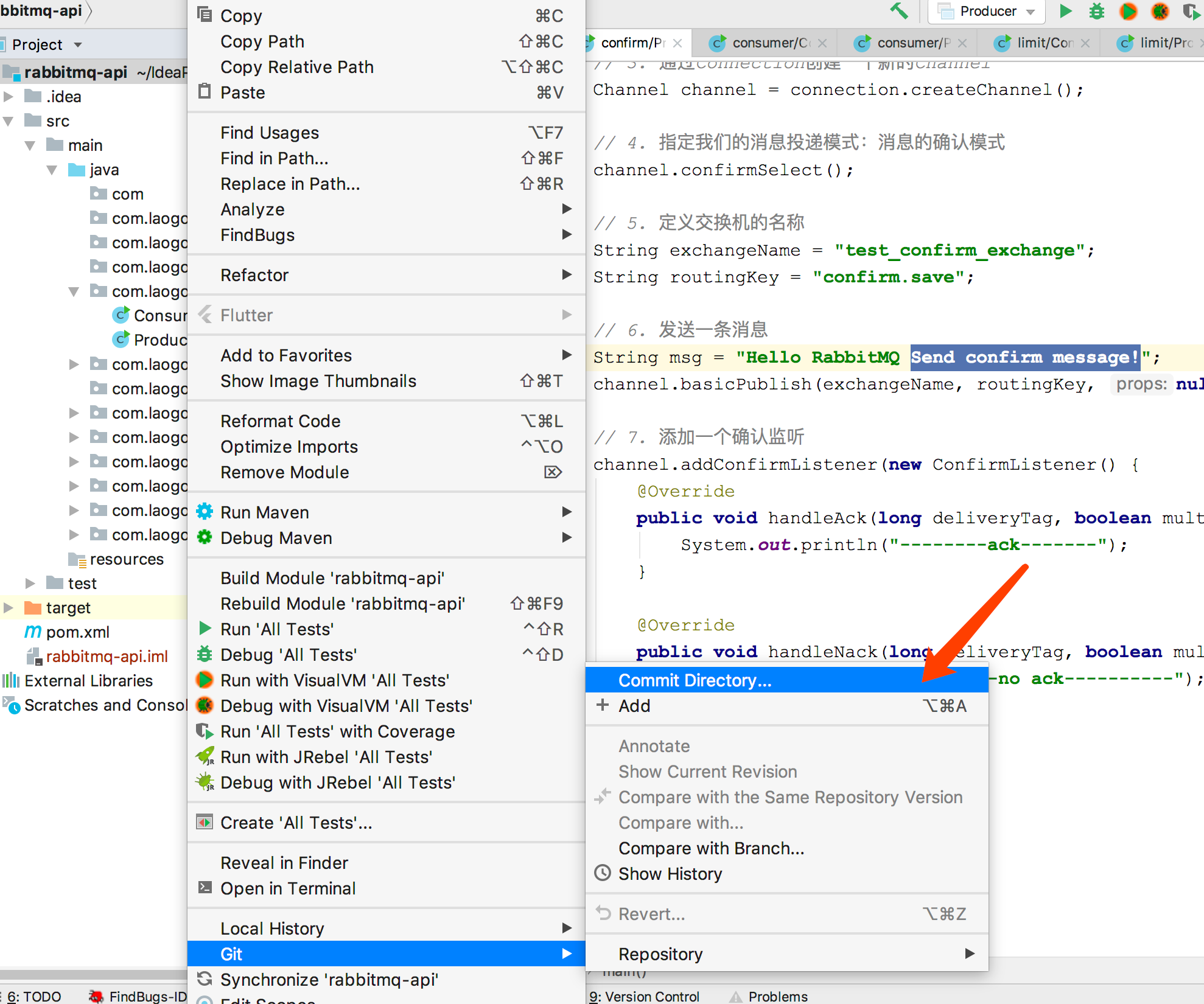Close the limit/Con editor tab
The height and width of the screenshot is (1004, 1204).
1085,43
